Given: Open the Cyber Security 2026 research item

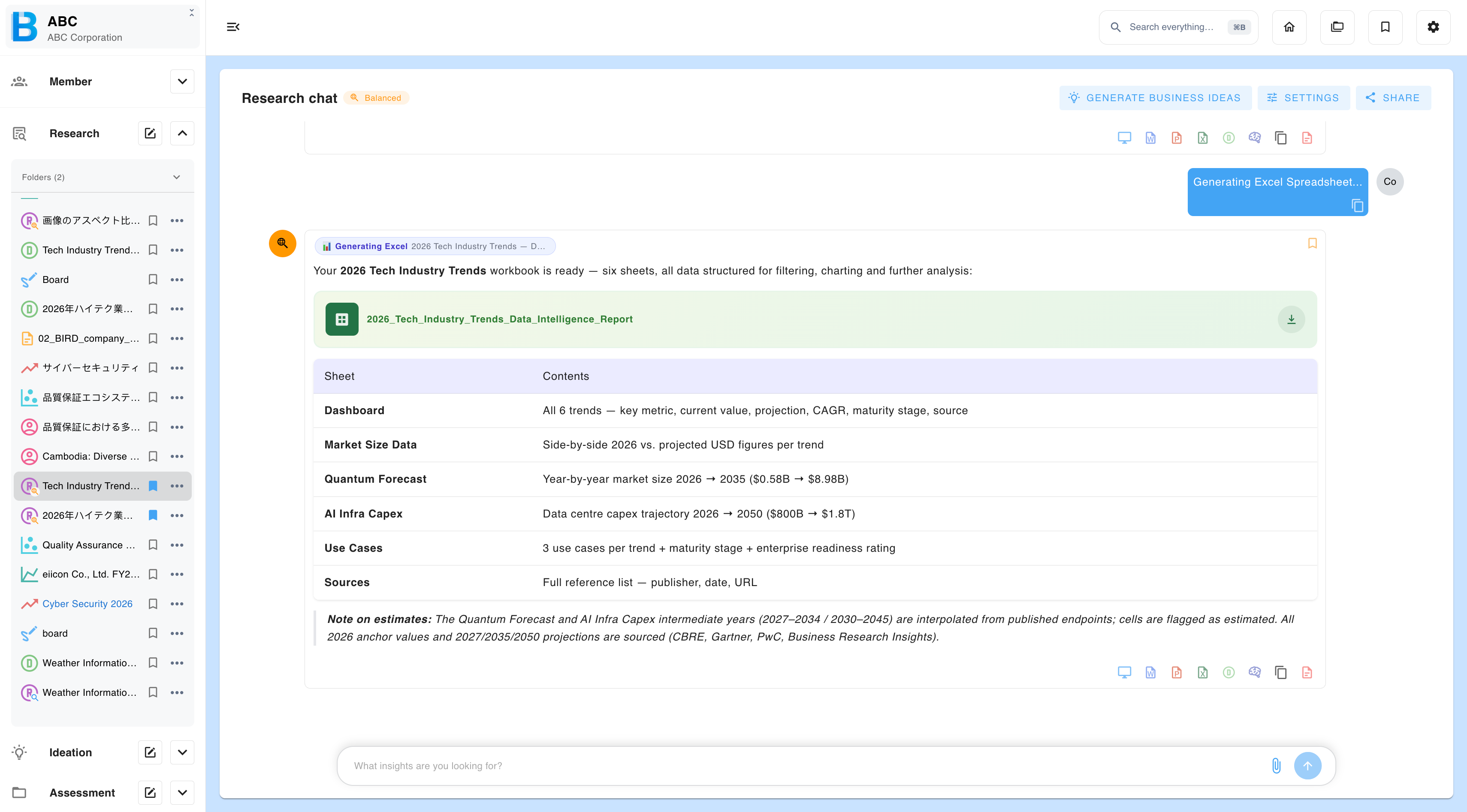Looking at the screenshot, I should (87, 604).
